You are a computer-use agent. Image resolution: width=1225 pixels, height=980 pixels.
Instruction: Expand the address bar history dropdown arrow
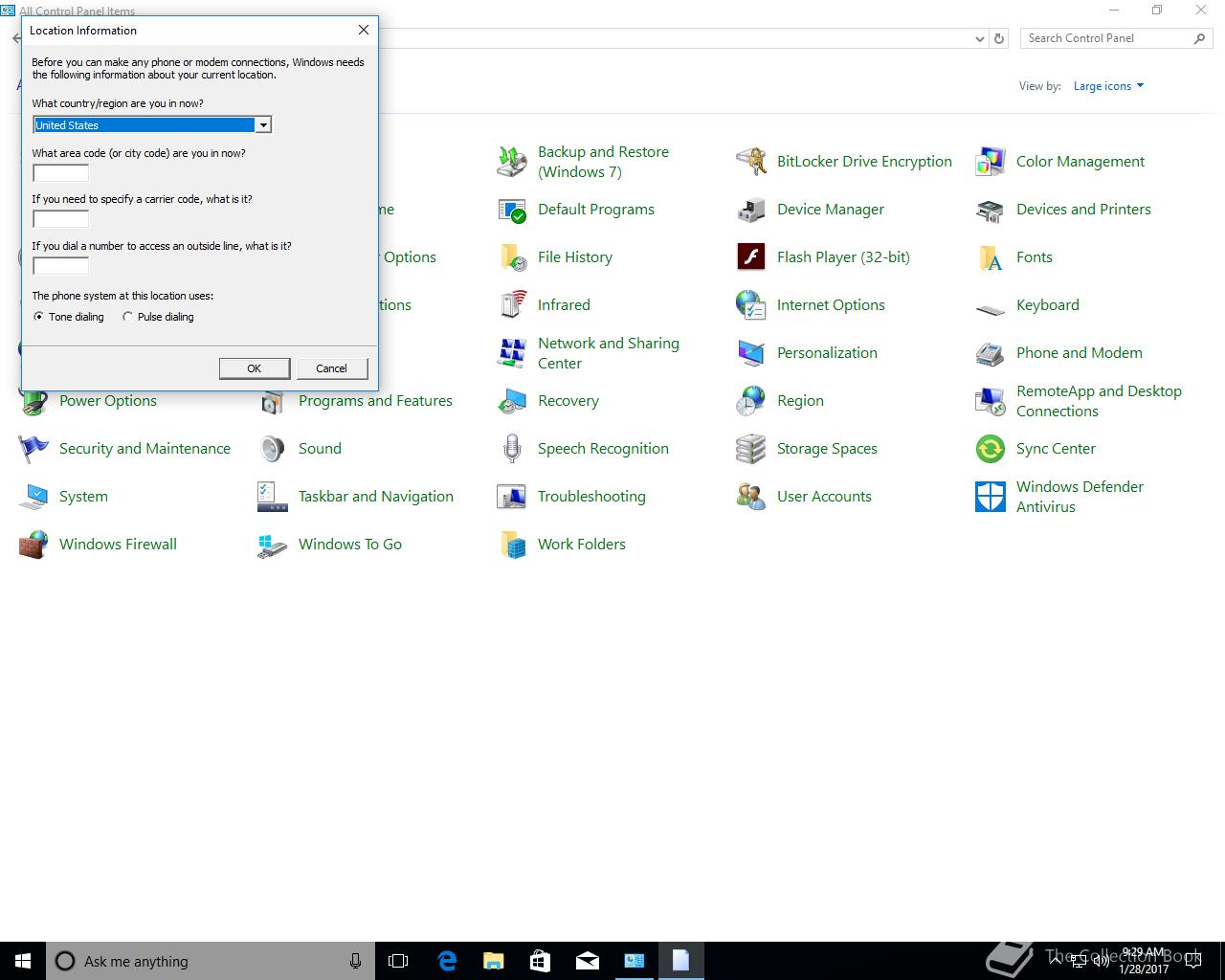(979, 39)
